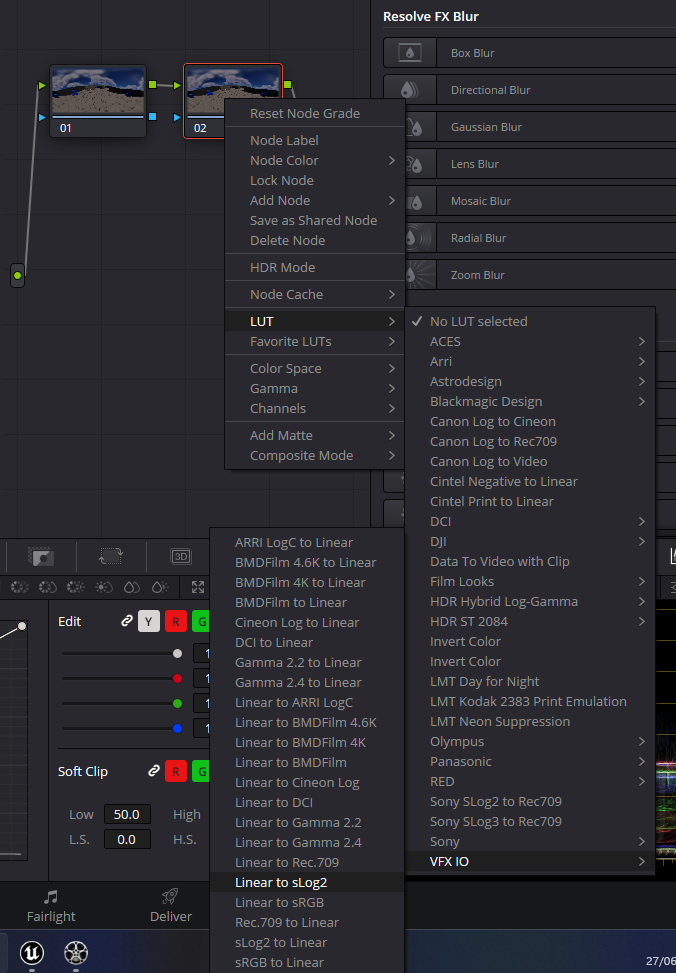Switch to the Fairlight page
The image size is (676, 973).
point(51,906)
